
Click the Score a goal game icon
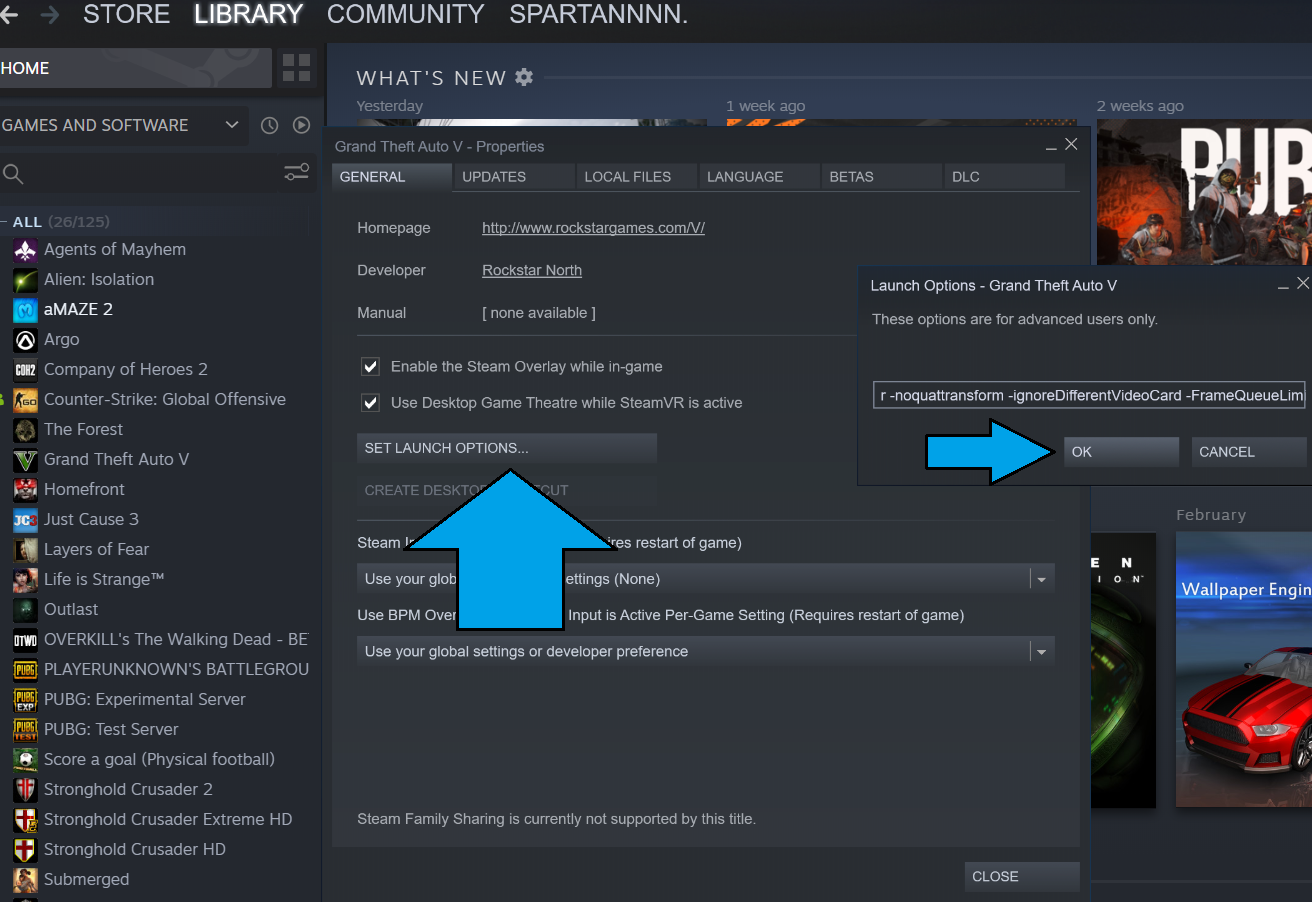click(25, 760)
